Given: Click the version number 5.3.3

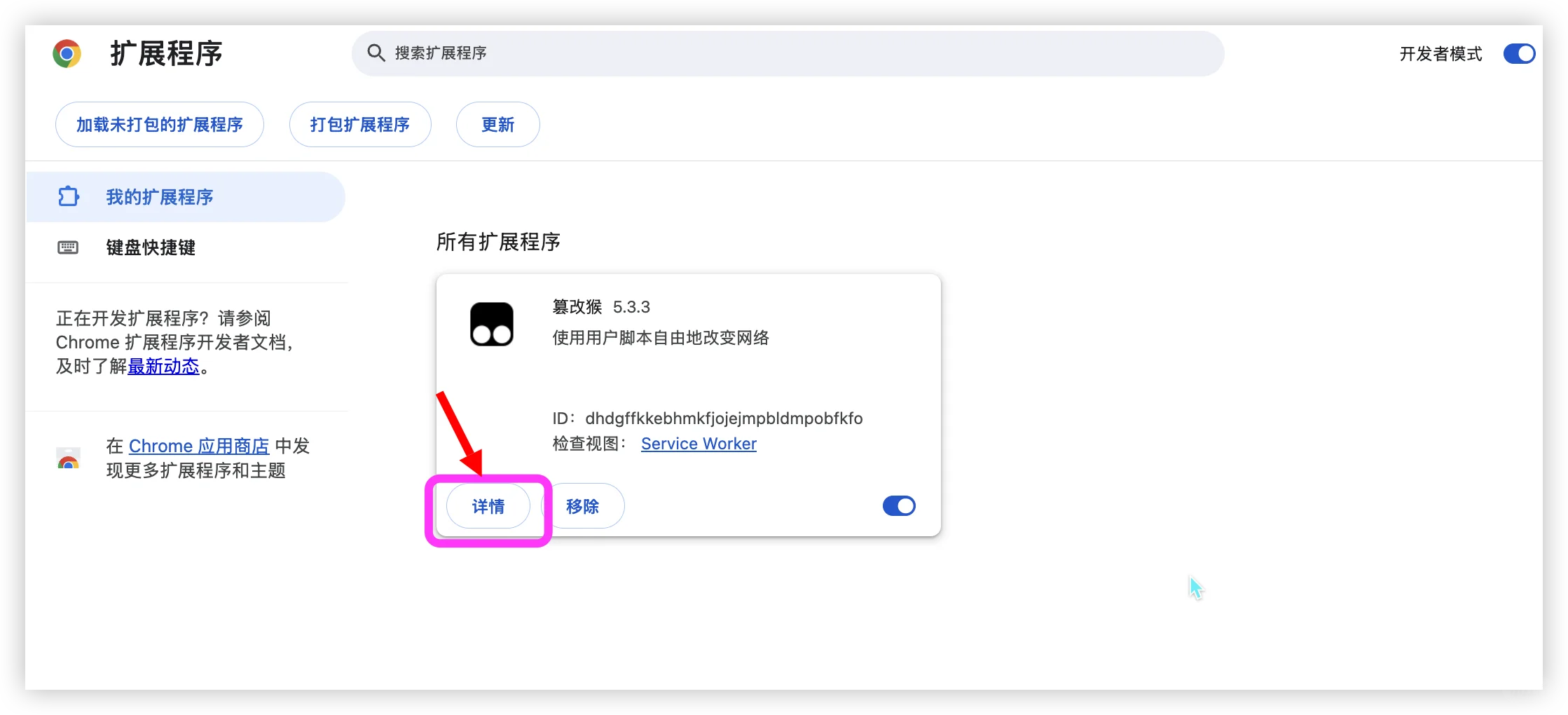Looking at the screenshot, I should click(631, 307).
